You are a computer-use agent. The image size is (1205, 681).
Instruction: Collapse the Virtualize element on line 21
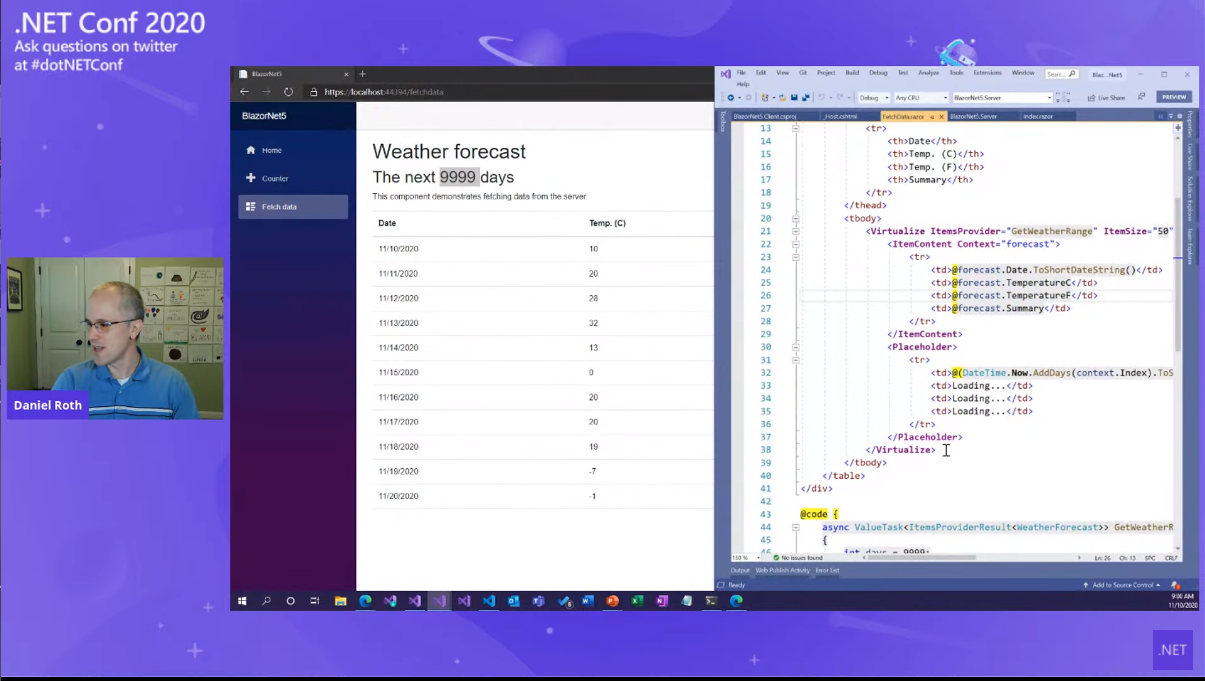point(795,231)
